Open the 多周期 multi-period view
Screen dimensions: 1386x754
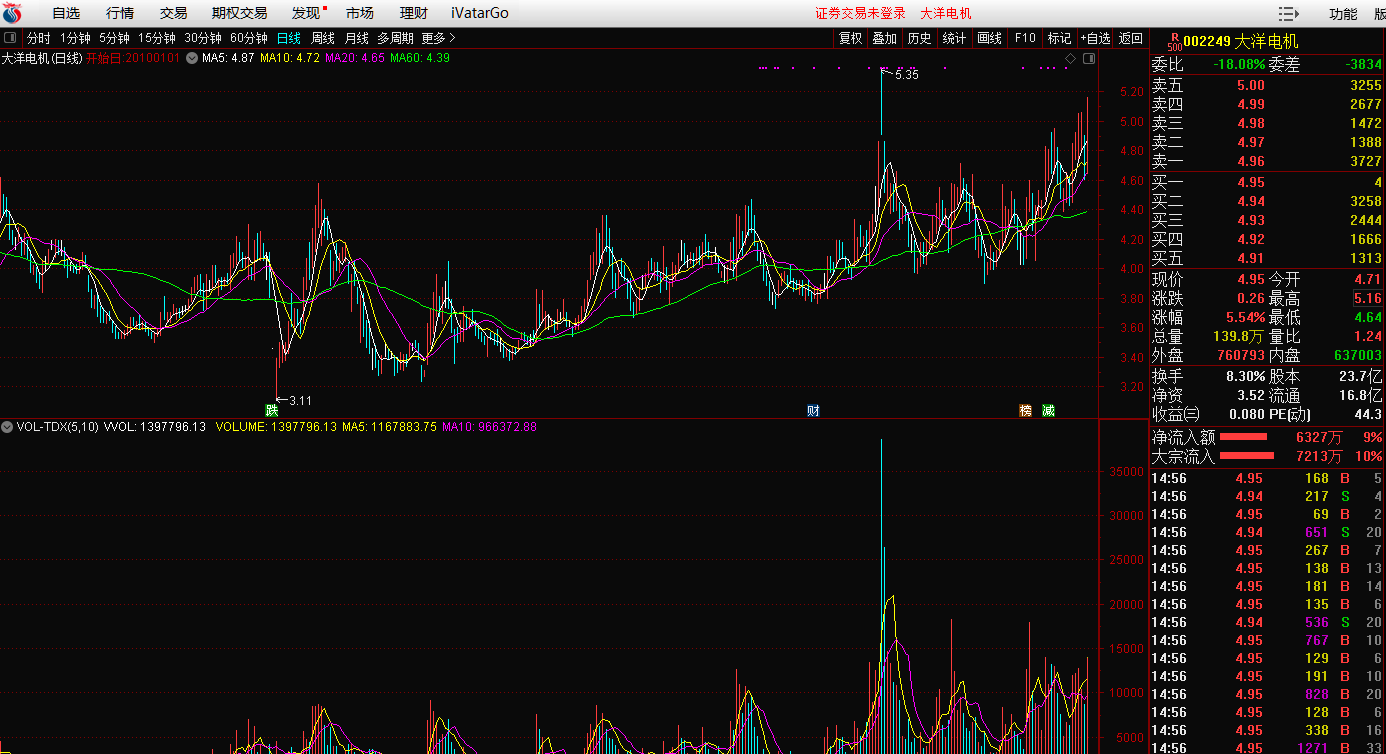[395, 38]
